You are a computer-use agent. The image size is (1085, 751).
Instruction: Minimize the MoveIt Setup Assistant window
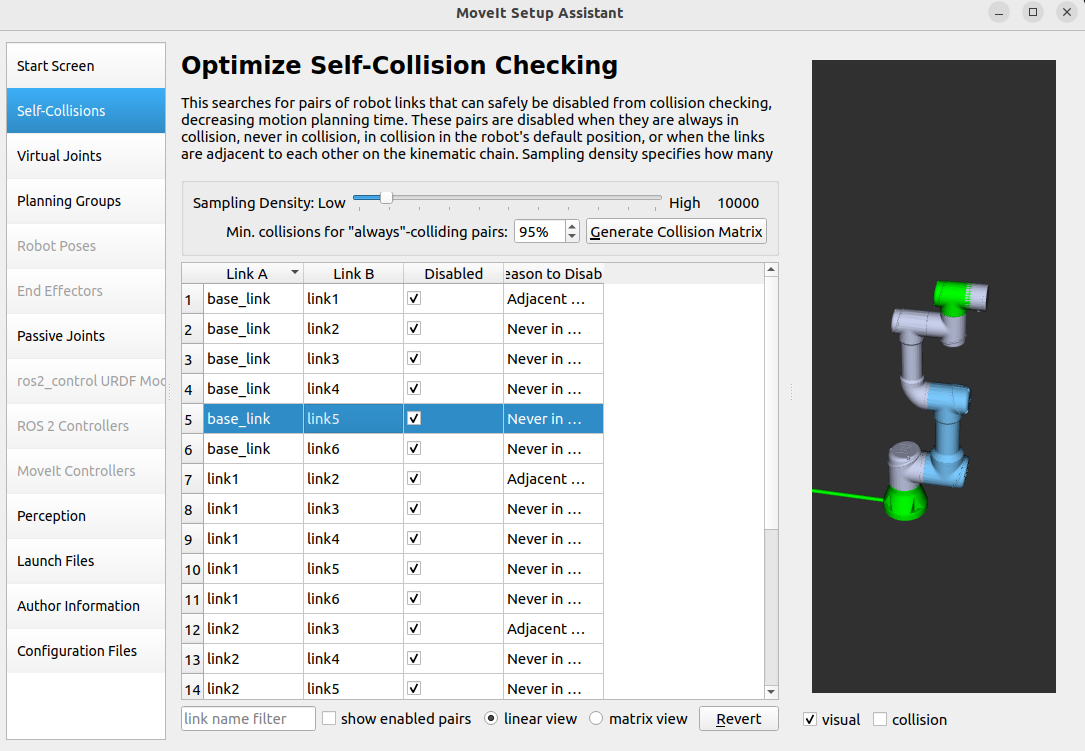point(999,12)
